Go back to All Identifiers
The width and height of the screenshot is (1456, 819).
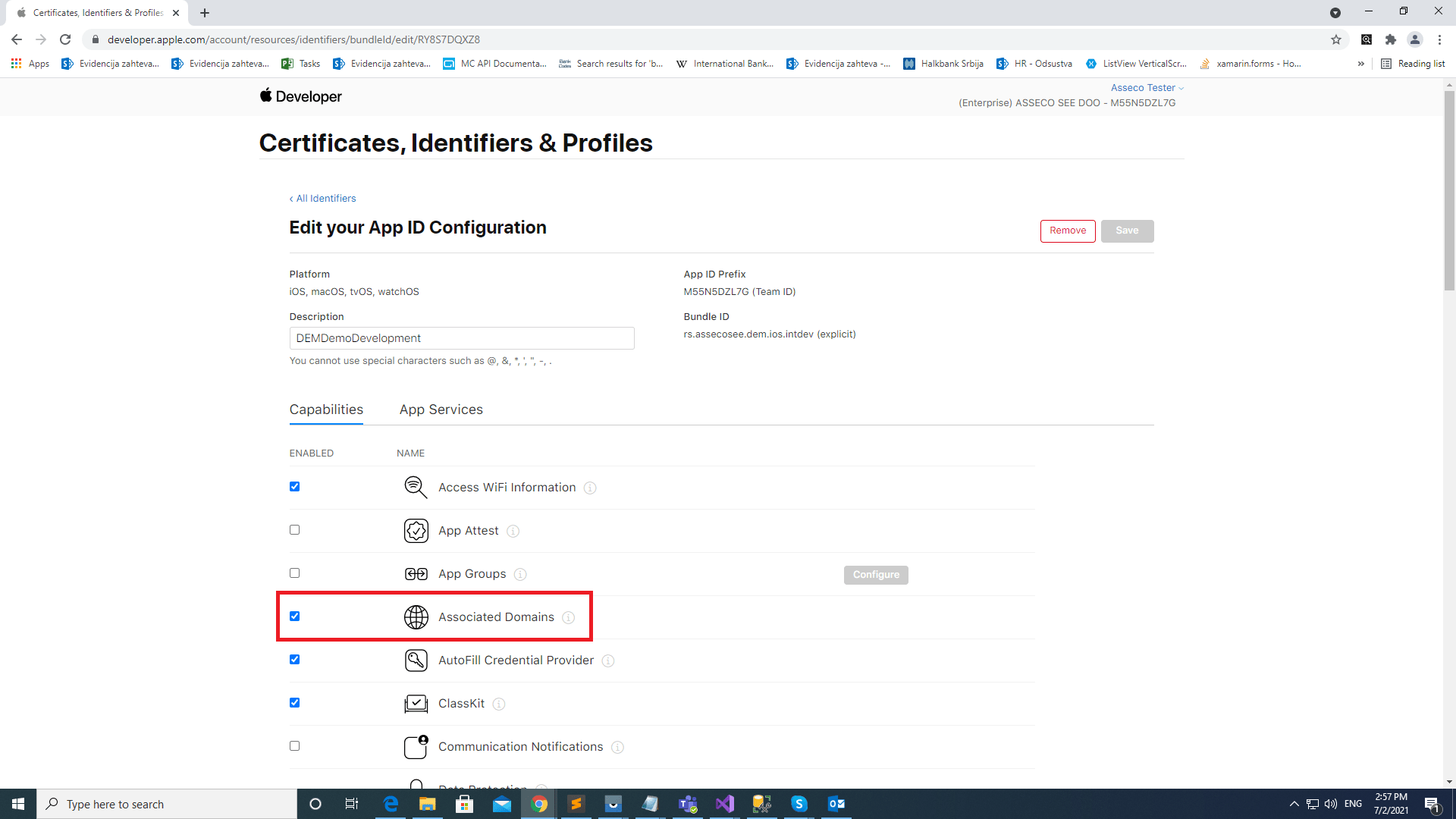click(x=322, y=199)
